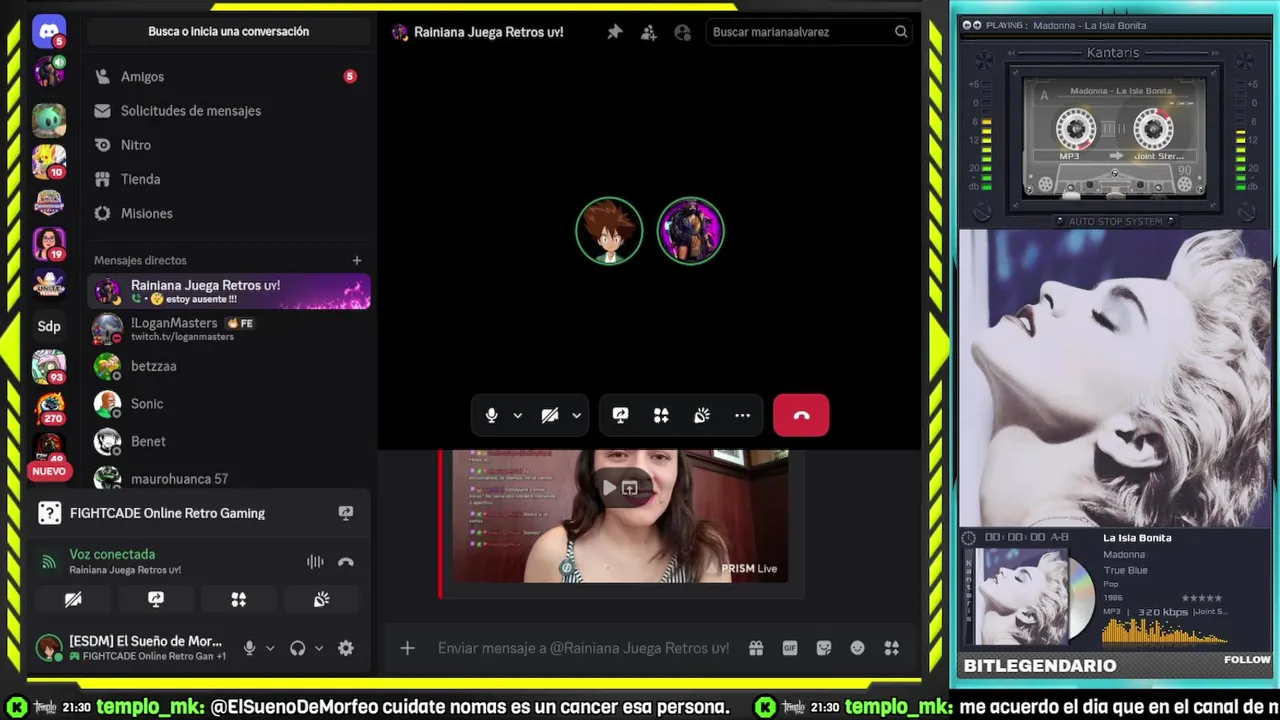Open soundboard button in voice panel
This screenshot has width=1280, height=720.
coord(321,600)
